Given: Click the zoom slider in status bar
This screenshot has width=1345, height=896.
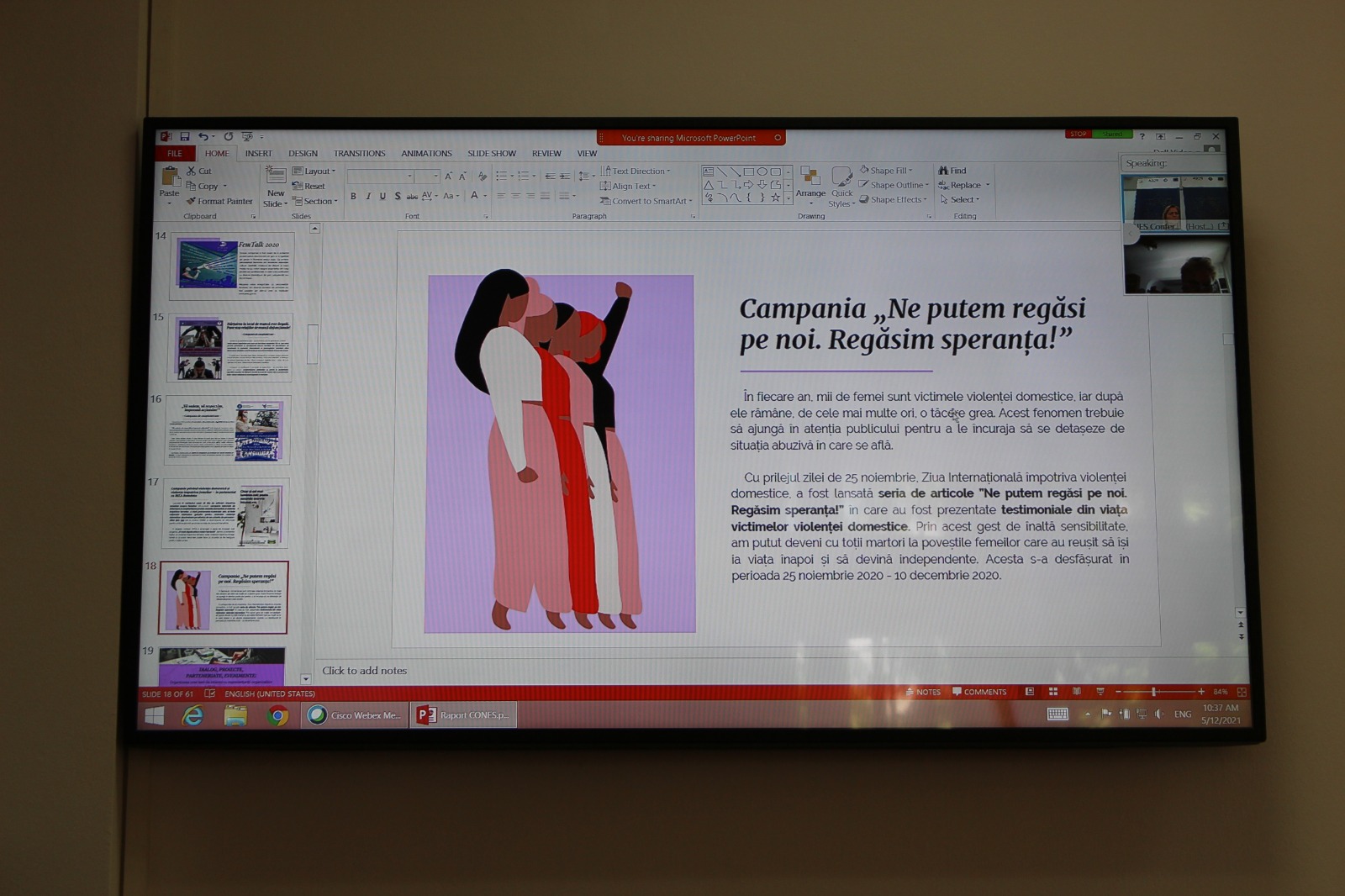Looking at the screenshot, I should (1153, 692).
